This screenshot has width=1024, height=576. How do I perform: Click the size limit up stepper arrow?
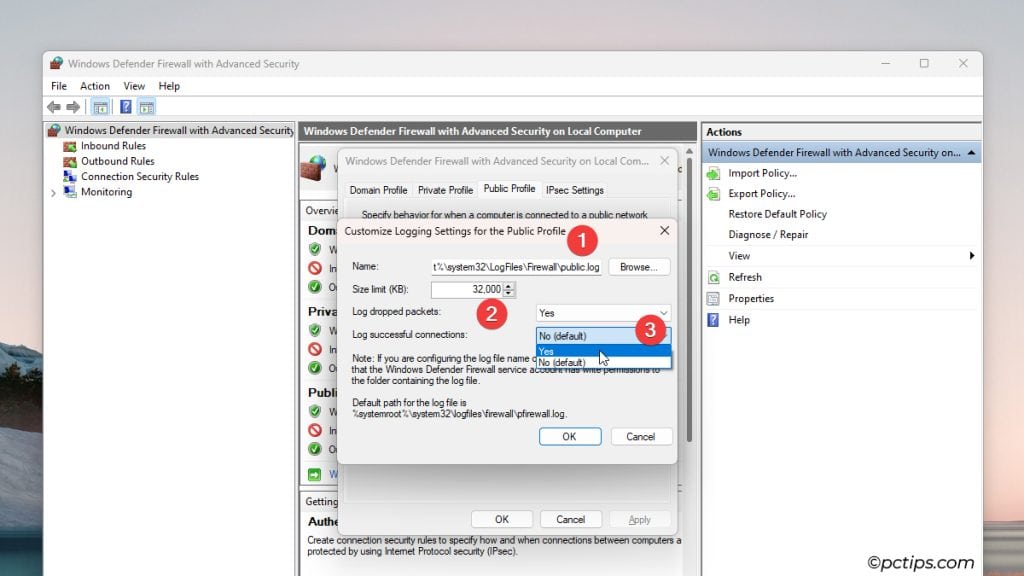pos(509,287)
